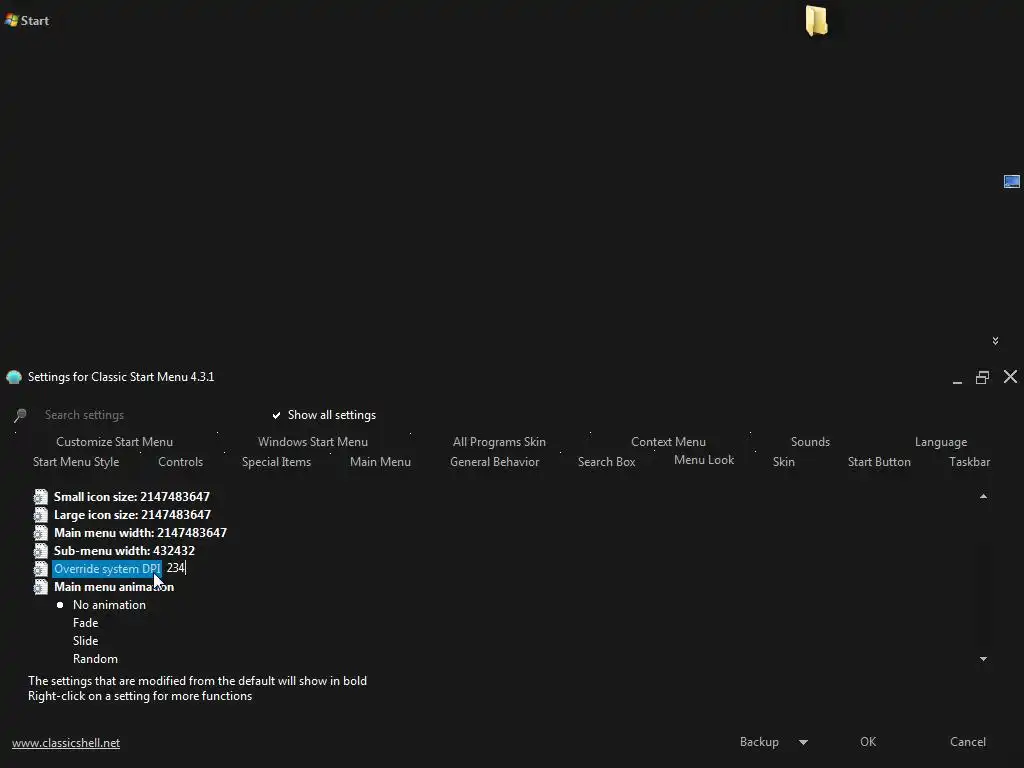Open the Taskbar tab
Viewport: 1024px width, 768px height.
(969, 462)
